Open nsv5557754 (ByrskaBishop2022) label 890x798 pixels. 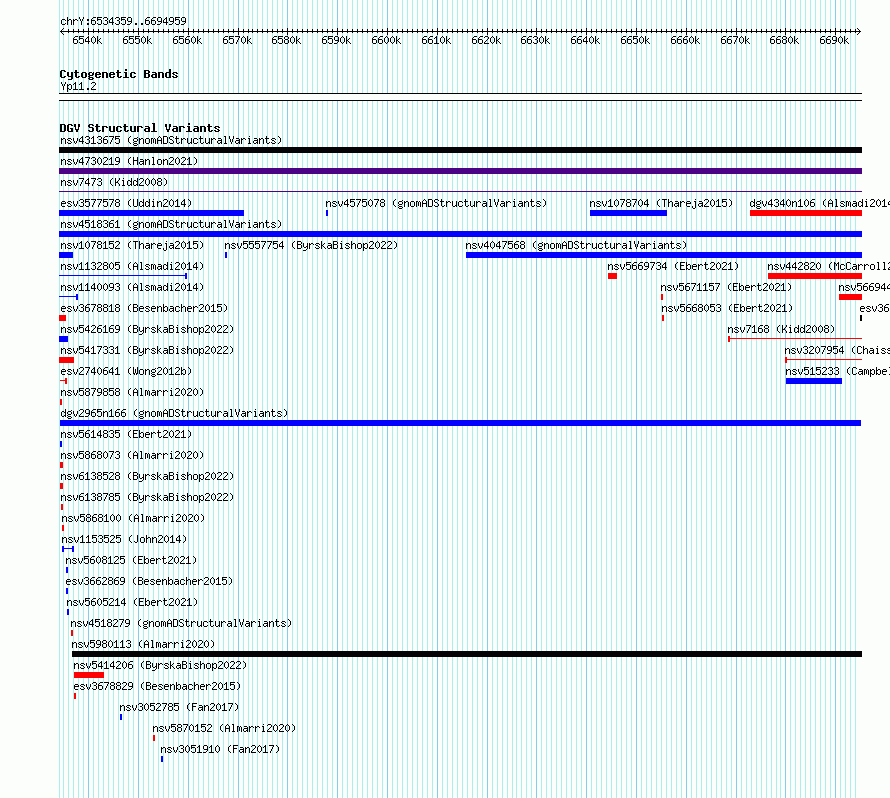point(311,245)
